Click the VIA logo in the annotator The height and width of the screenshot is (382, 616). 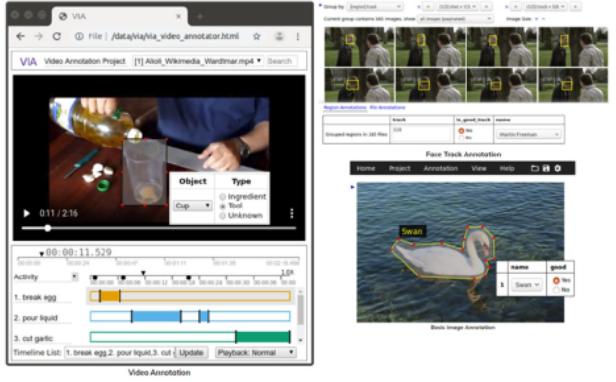[x=28, y=62]
